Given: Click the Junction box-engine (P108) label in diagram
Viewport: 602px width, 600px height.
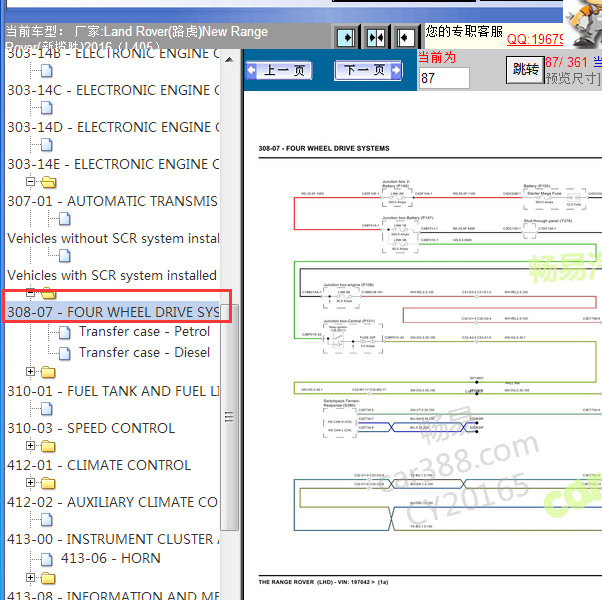Looking at the screenshot, I should click(x=349, y=285).
